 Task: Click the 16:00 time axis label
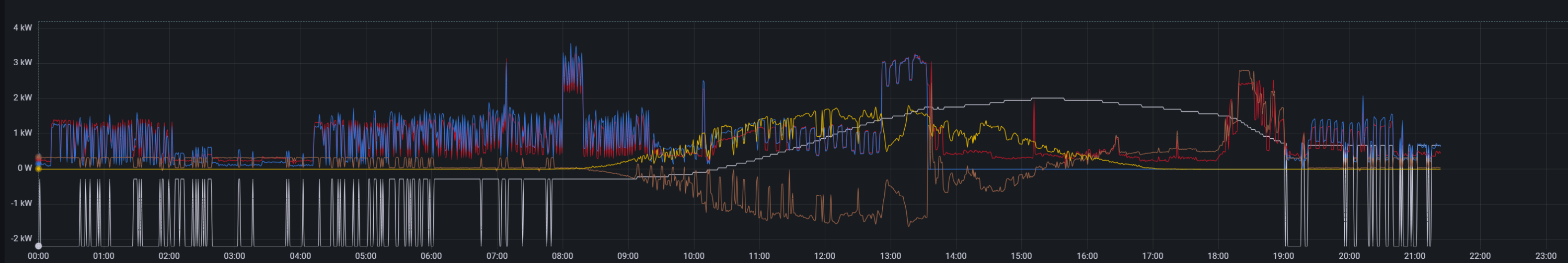coord(1087,256)
